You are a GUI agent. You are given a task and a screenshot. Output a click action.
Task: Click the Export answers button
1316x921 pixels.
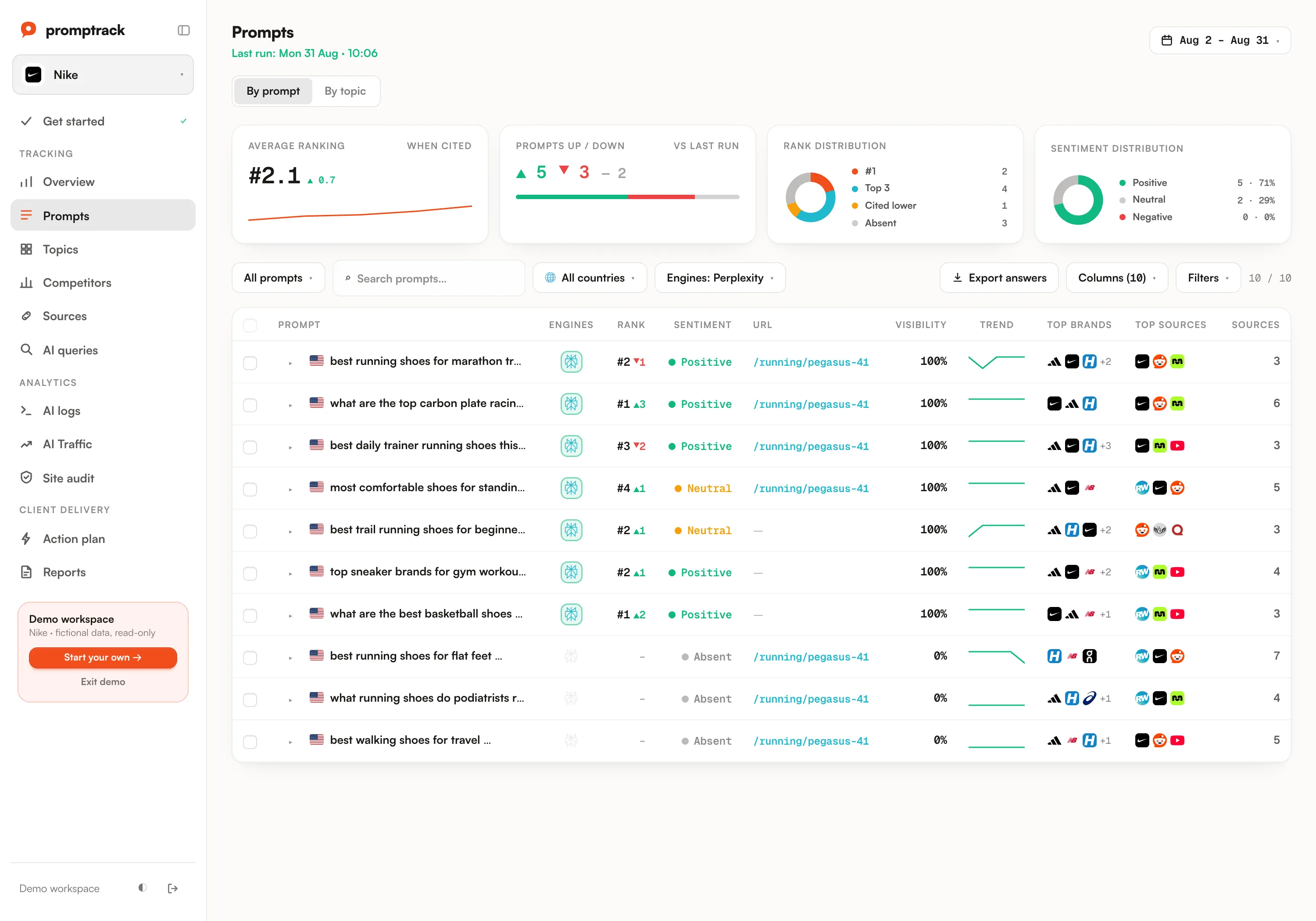click(x=999, y=277)
